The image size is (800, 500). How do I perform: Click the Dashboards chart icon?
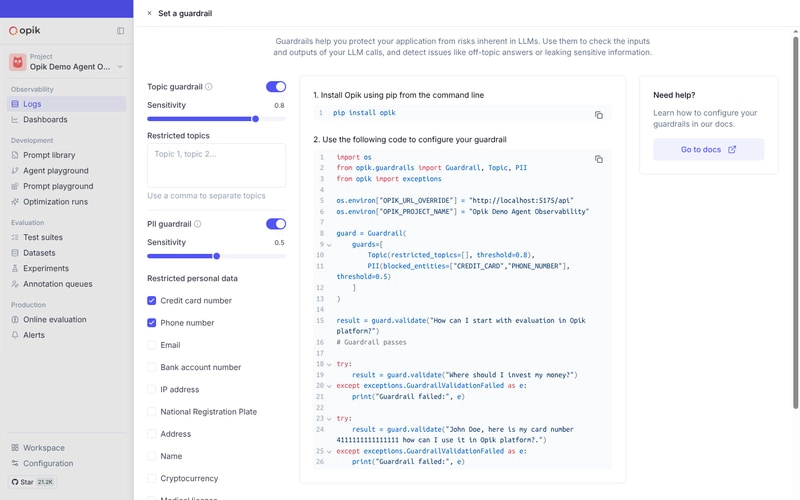pyautogui.click(x=15, y=119)
